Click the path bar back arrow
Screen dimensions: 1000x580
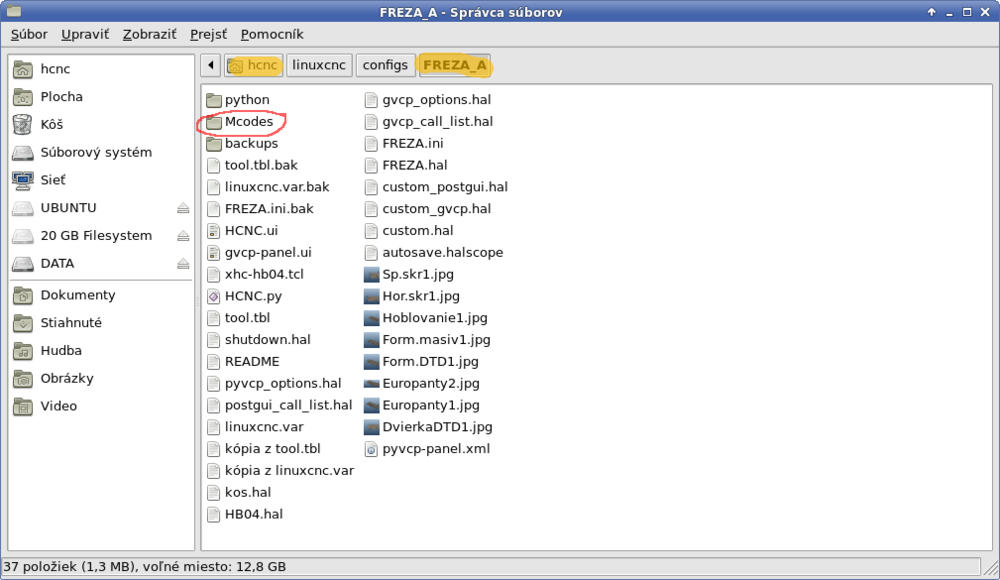pyautogui.click(x=210, y=65)
